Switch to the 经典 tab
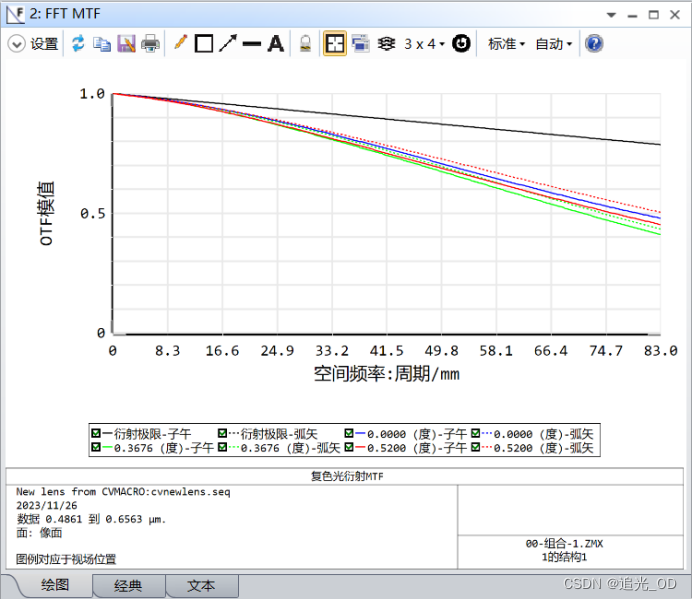692x600 pixels. click(x=128, y=586)
